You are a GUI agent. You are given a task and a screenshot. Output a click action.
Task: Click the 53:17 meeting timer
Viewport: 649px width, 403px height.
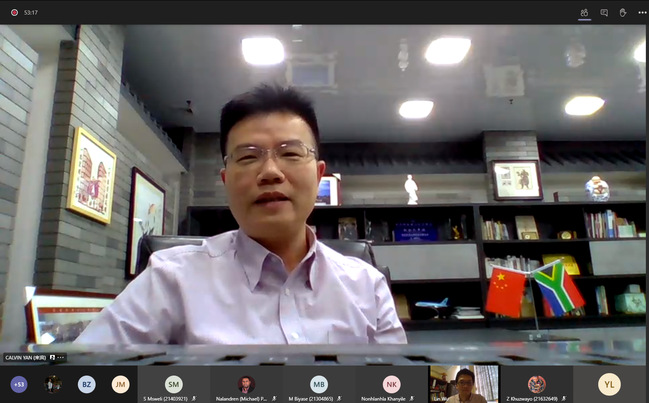click(x=30, y=12)
